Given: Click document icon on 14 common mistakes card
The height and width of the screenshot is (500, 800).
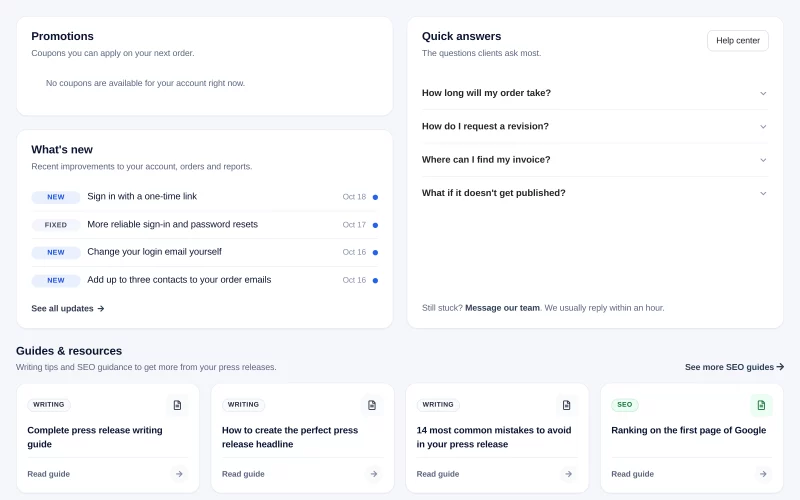Looking at the screenshot, I should pyautogui.click(x=566, y=405).
